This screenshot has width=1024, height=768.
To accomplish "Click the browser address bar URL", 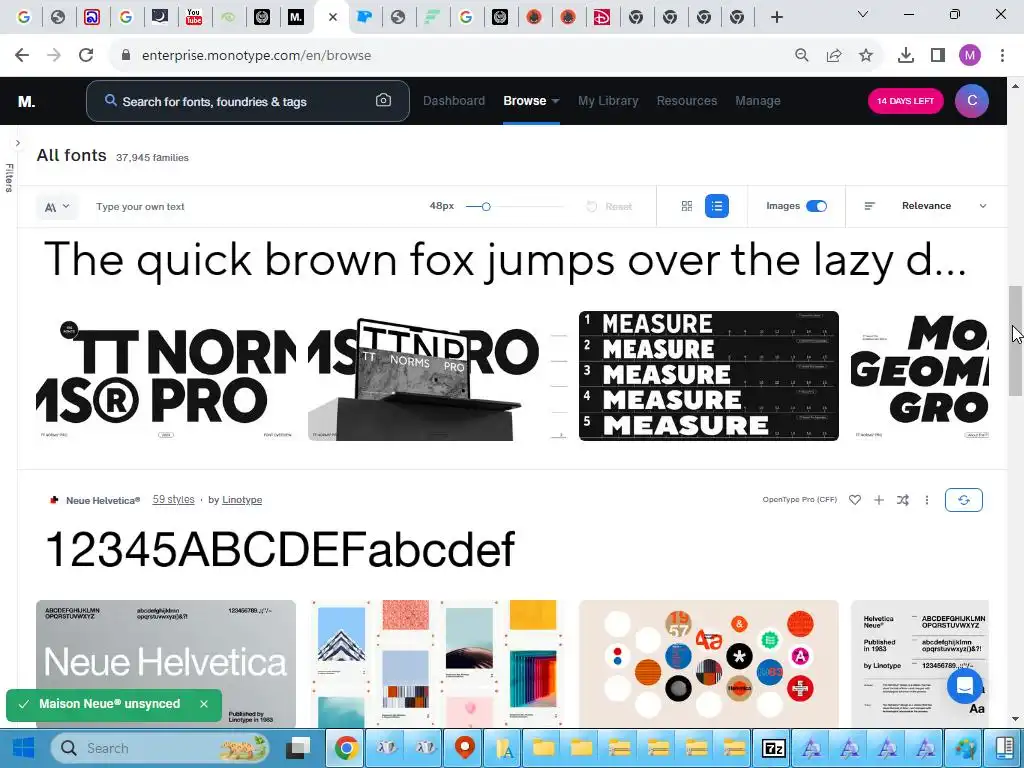I will [x=257, y=56].
